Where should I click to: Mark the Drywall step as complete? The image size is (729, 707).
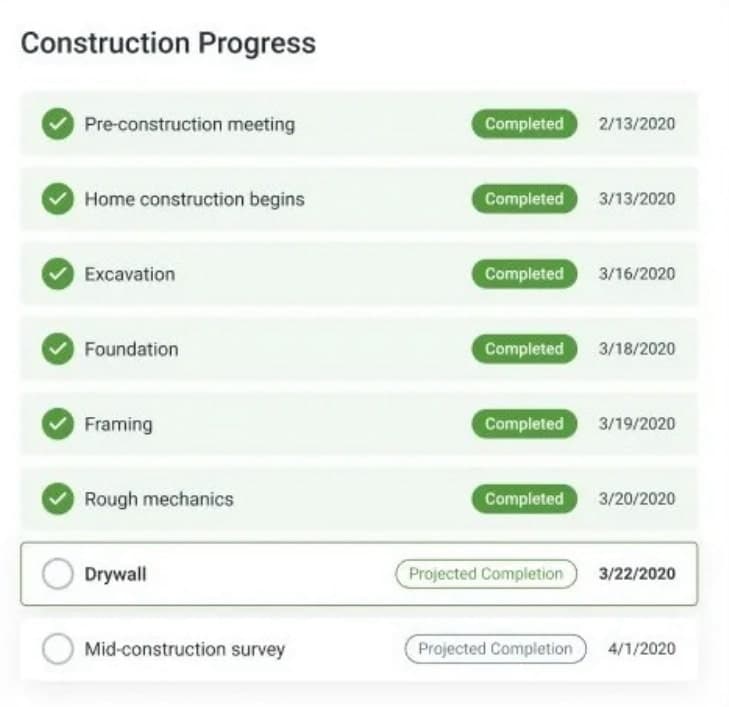pyautogui.click(x=58, y=574)
